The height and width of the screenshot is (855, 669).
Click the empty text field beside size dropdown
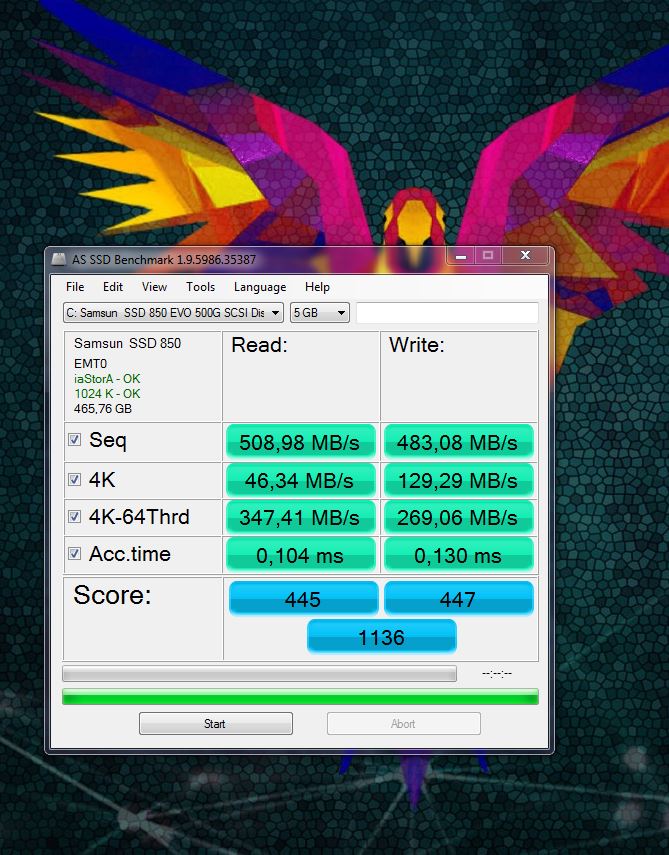[447, 313]
